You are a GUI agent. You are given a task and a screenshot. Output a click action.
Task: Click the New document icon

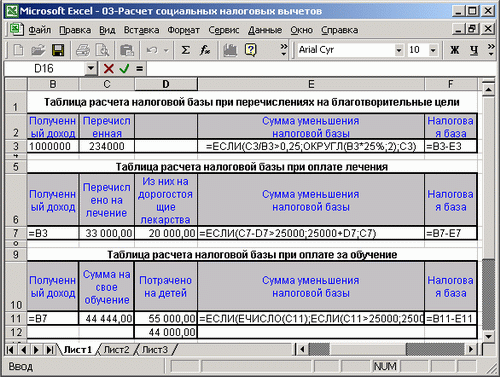click(x=18, y=50)
